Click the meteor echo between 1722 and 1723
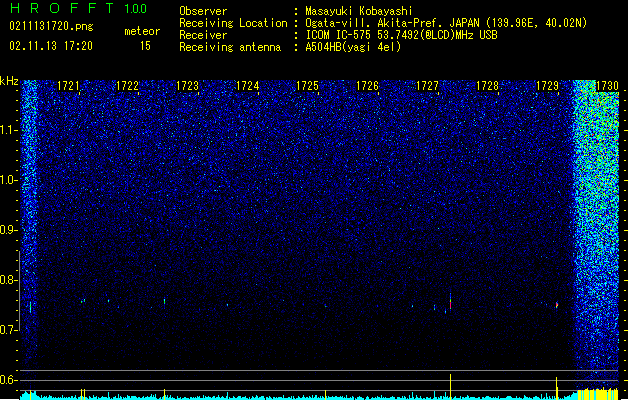The height and width of the screenshot is (400, 629). (x=164, y=301)
